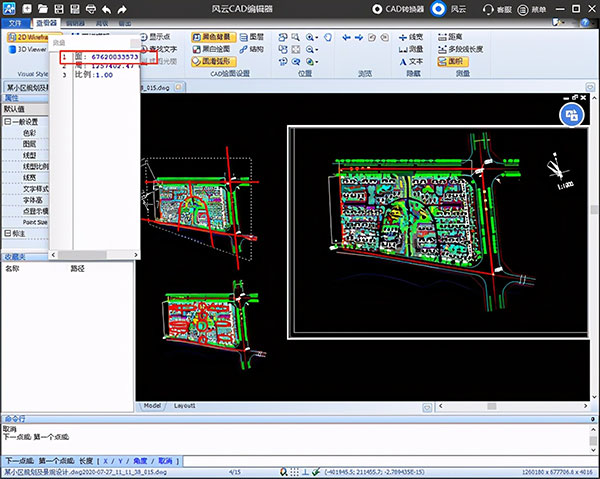600x479 pixels.
Task: Switch to the 编辑器 editor tab
Action: point(75,23)
